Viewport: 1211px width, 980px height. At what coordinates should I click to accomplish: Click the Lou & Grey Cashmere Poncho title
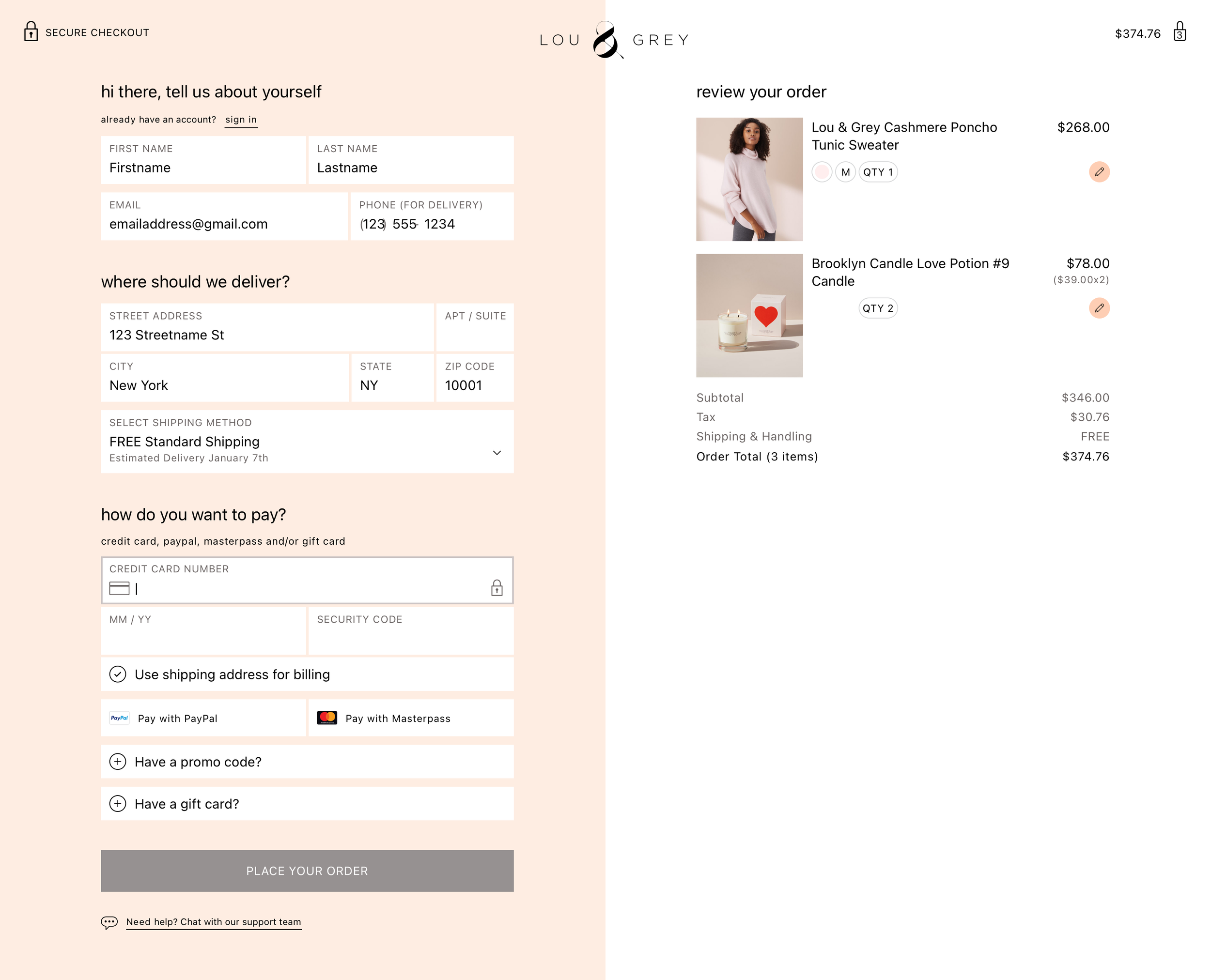(x=904, y=136)
